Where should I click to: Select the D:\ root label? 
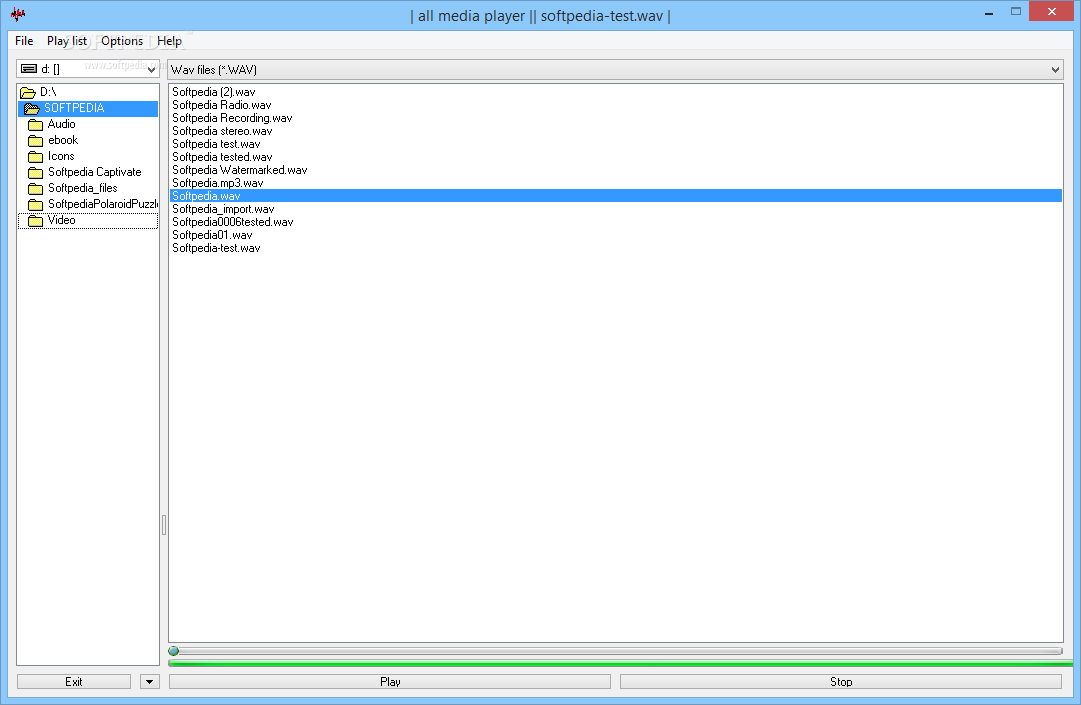[48, 92]
